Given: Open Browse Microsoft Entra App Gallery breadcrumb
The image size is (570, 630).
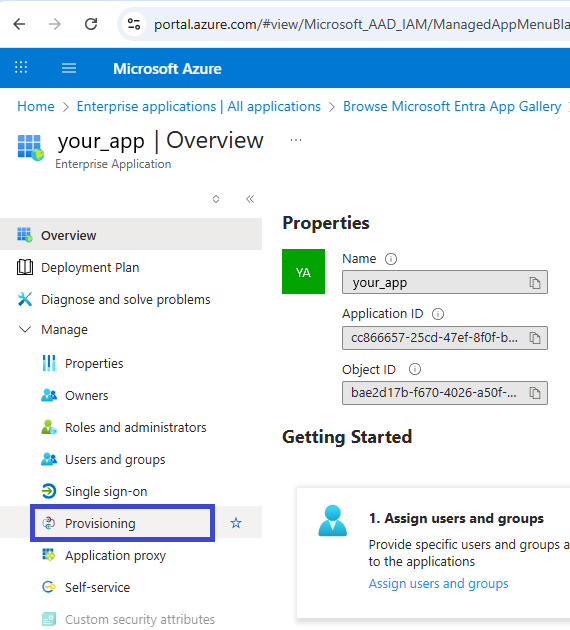Looking at the screenshot, I should coord(452,106).
